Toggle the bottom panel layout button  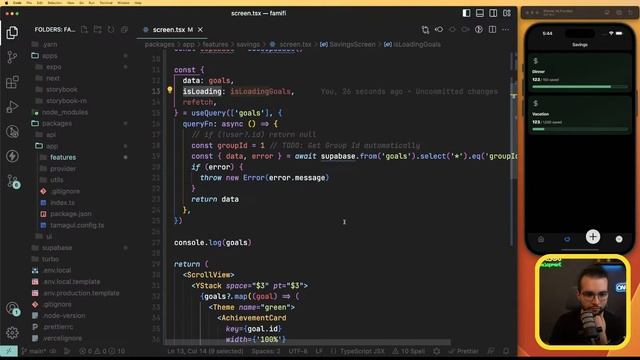[480, 13]
